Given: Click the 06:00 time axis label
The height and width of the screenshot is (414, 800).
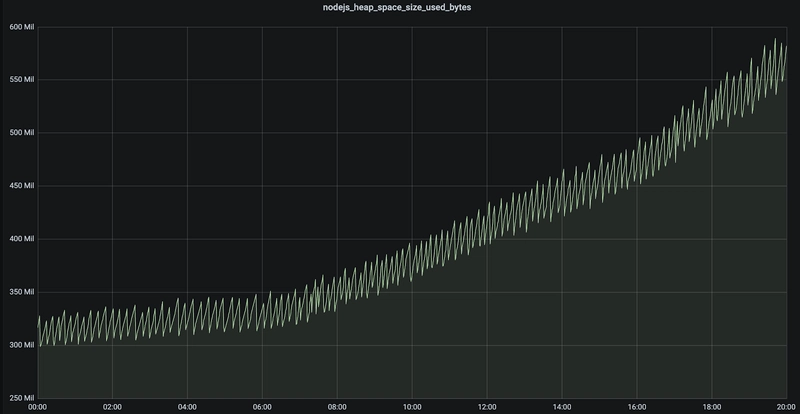Looking at the screenshot, I should [x=262, y=408].
